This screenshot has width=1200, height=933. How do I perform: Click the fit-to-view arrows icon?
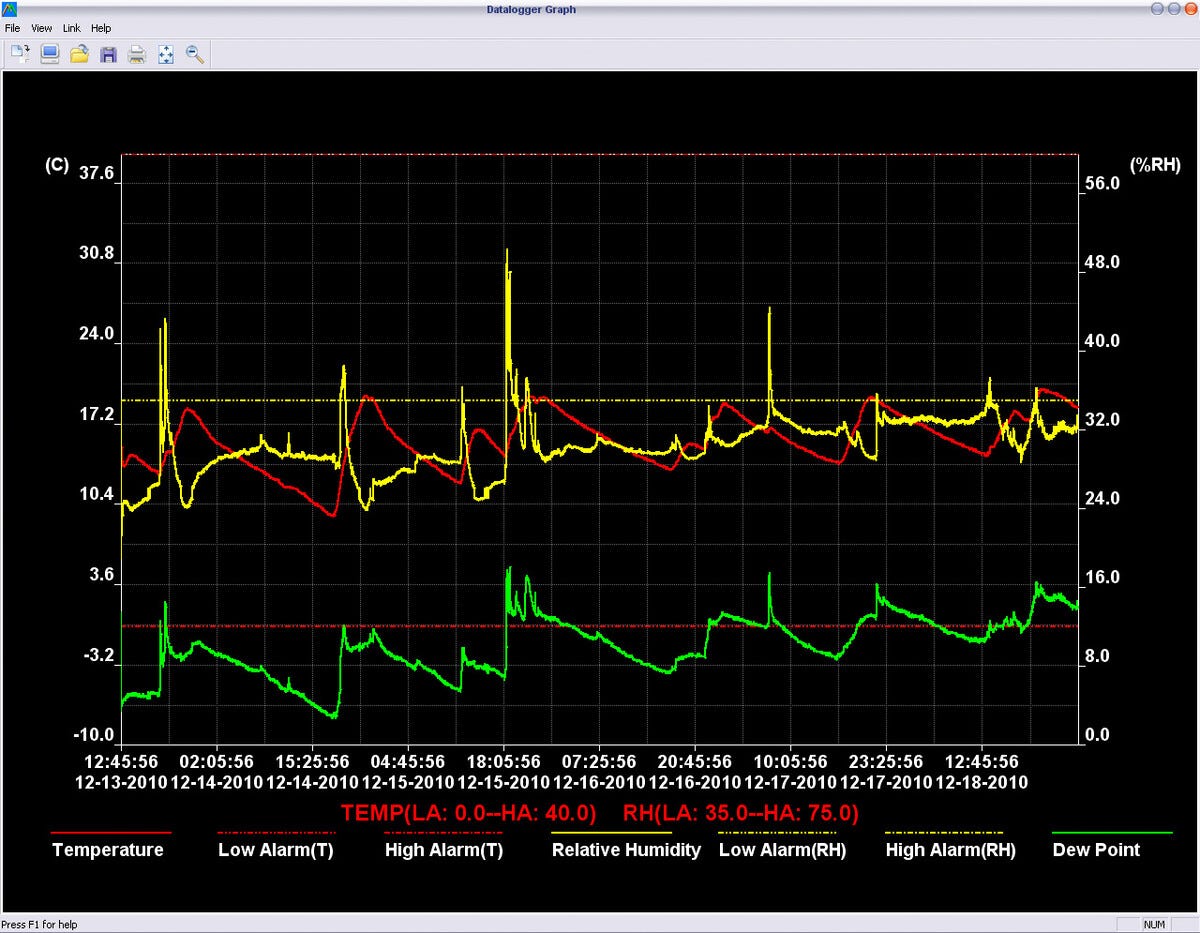pos(166,54)
